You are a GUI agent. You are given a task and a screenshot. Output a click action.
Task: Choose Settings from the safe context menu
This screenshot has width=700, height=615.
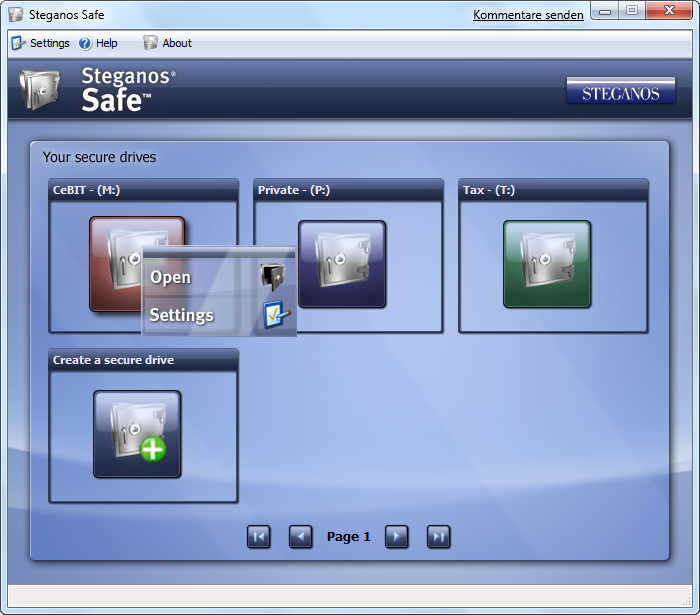click(x=182, y=315)
